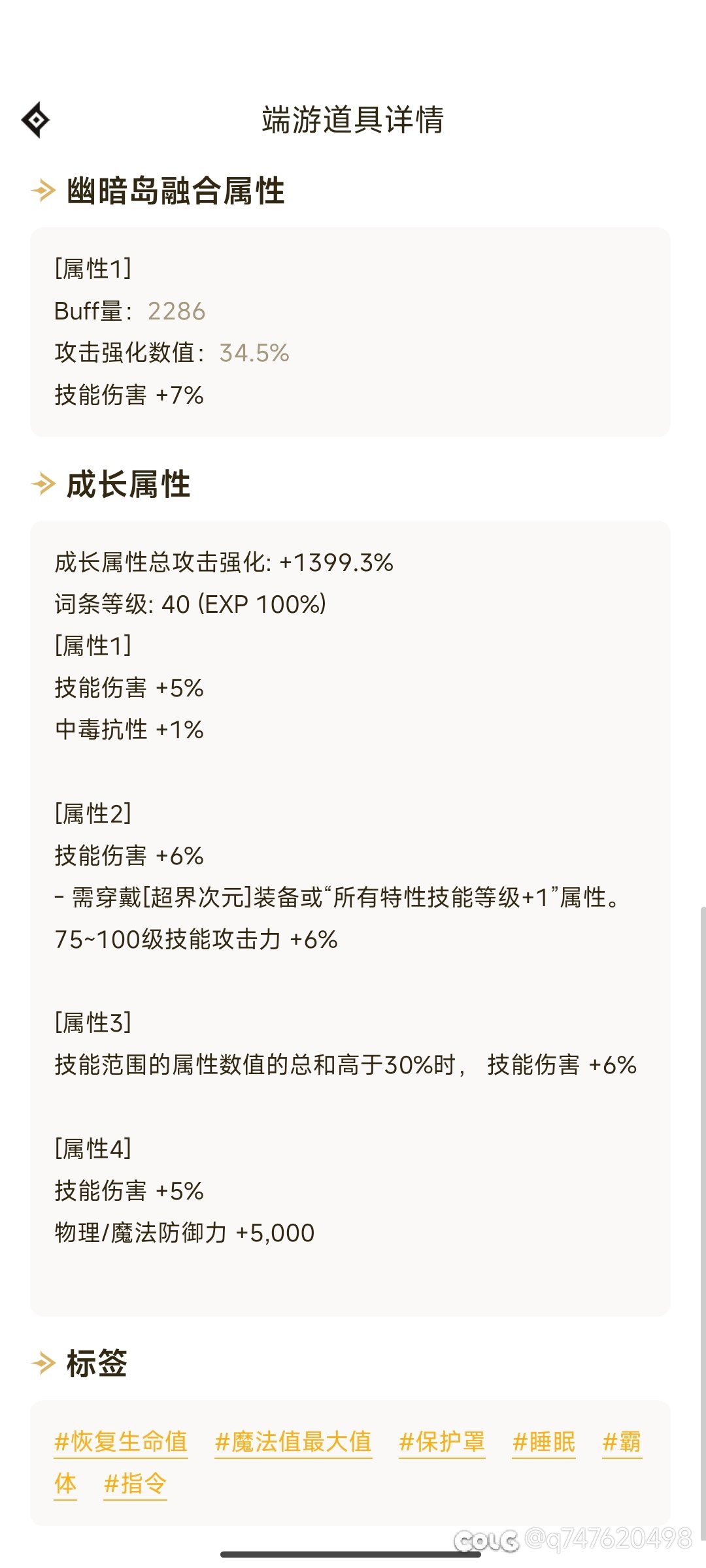Image resolution: width=706 pixels, height=1568 pixels.
Task: Tap the diamond logo icon at top left
Action: 35,120
